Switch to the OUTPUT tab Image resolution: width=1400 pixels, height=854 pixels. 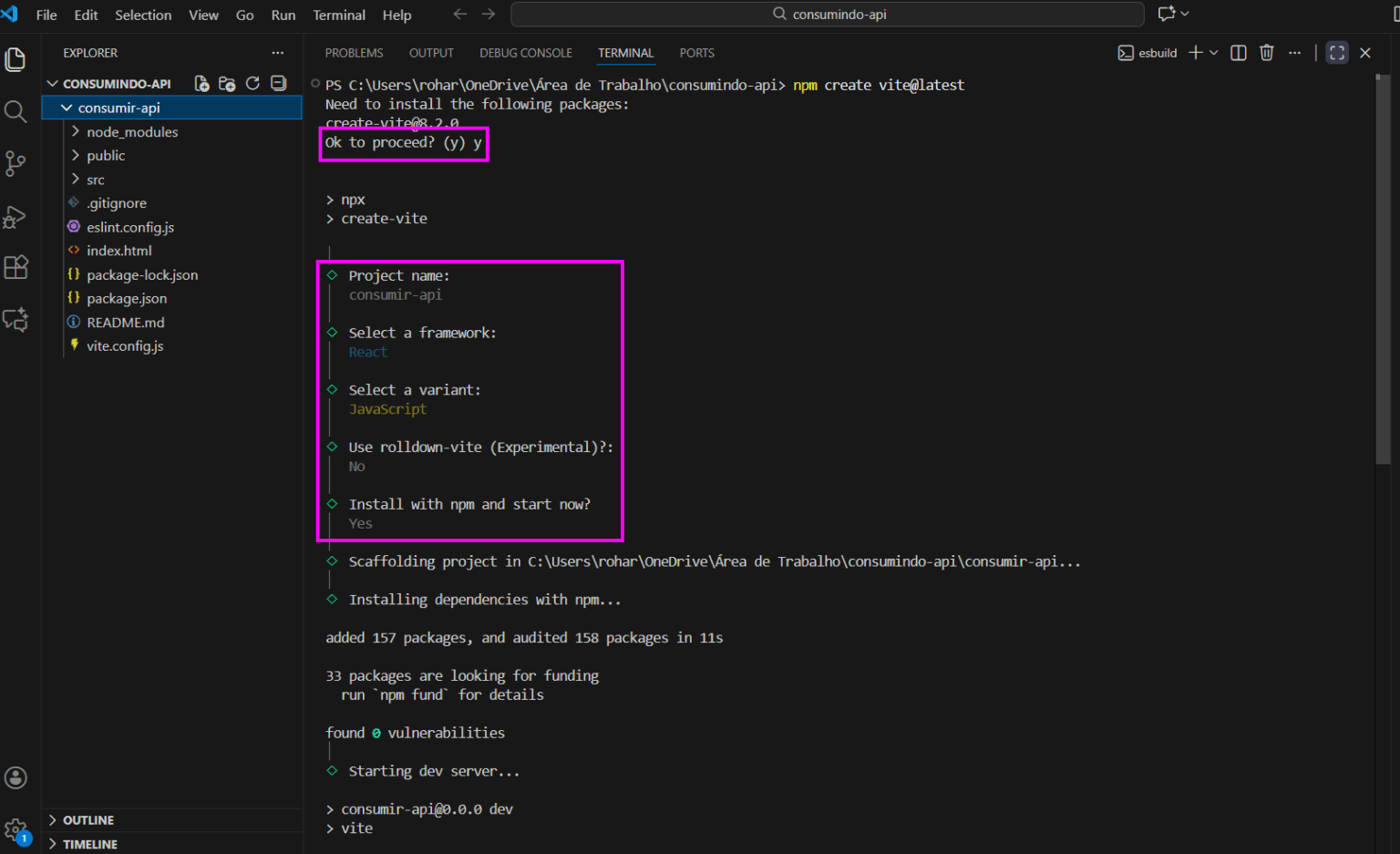click(431, 53)
